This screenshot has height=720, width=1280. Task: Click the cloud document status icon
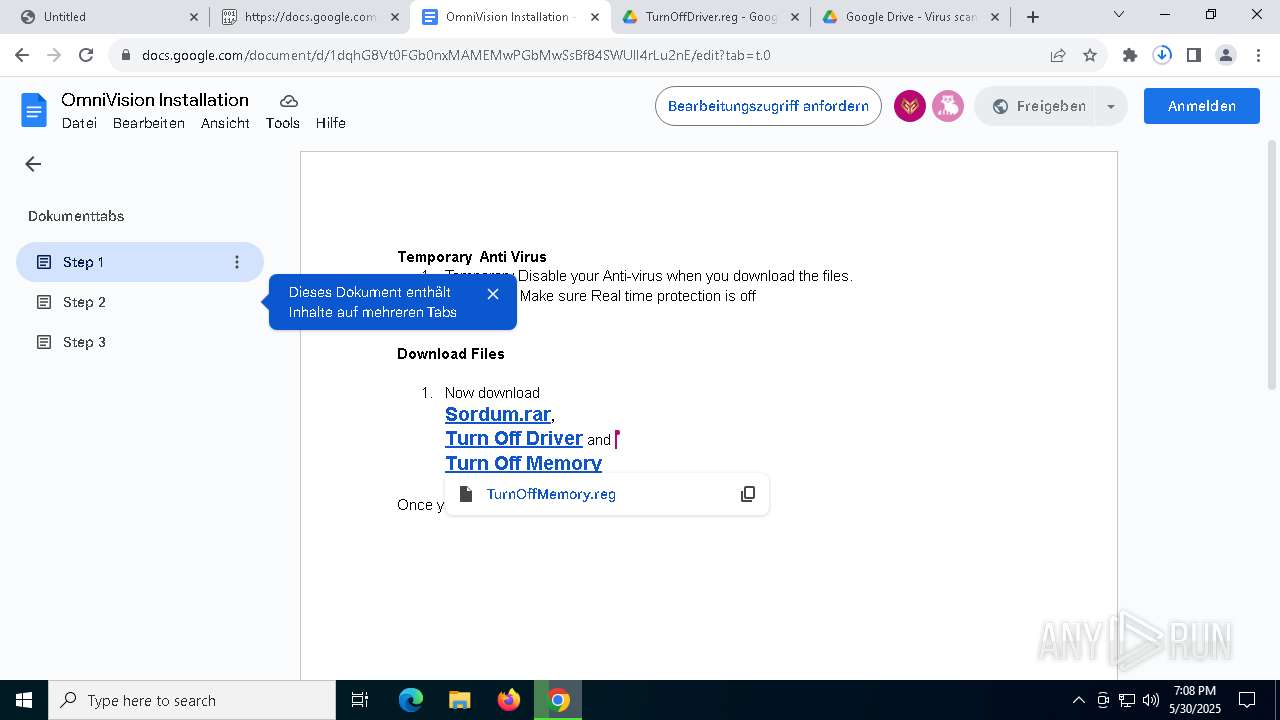point(289,101)
